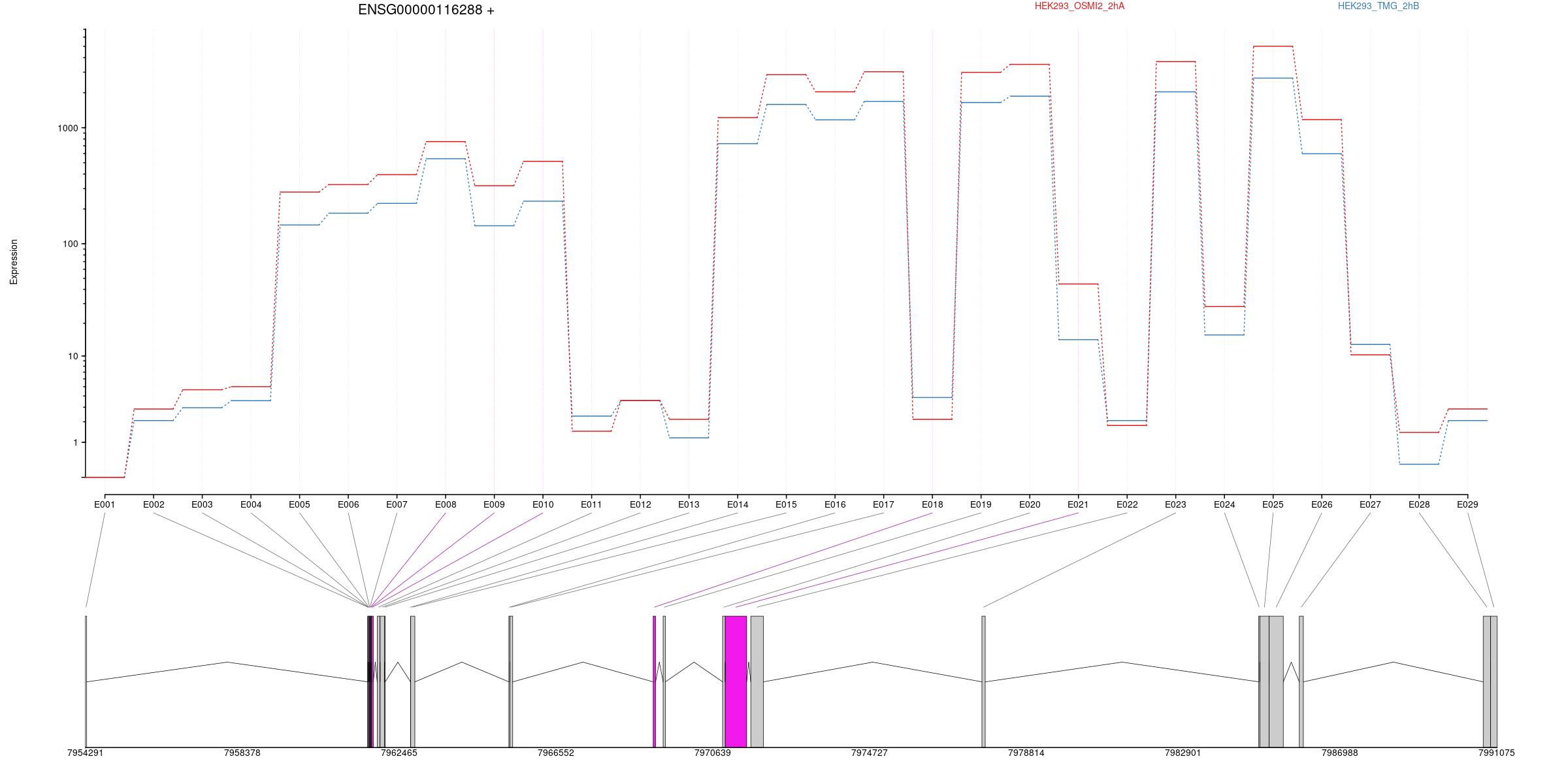Viewport: 1568px width, 784px height.
Task: Click exon label E019
Action: pos(981,504)
